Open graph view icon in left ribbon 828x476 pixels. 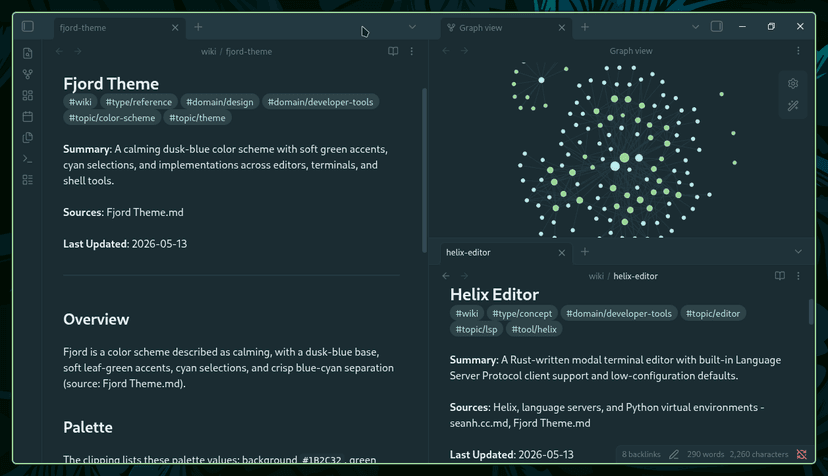click(x=28, y=74)
